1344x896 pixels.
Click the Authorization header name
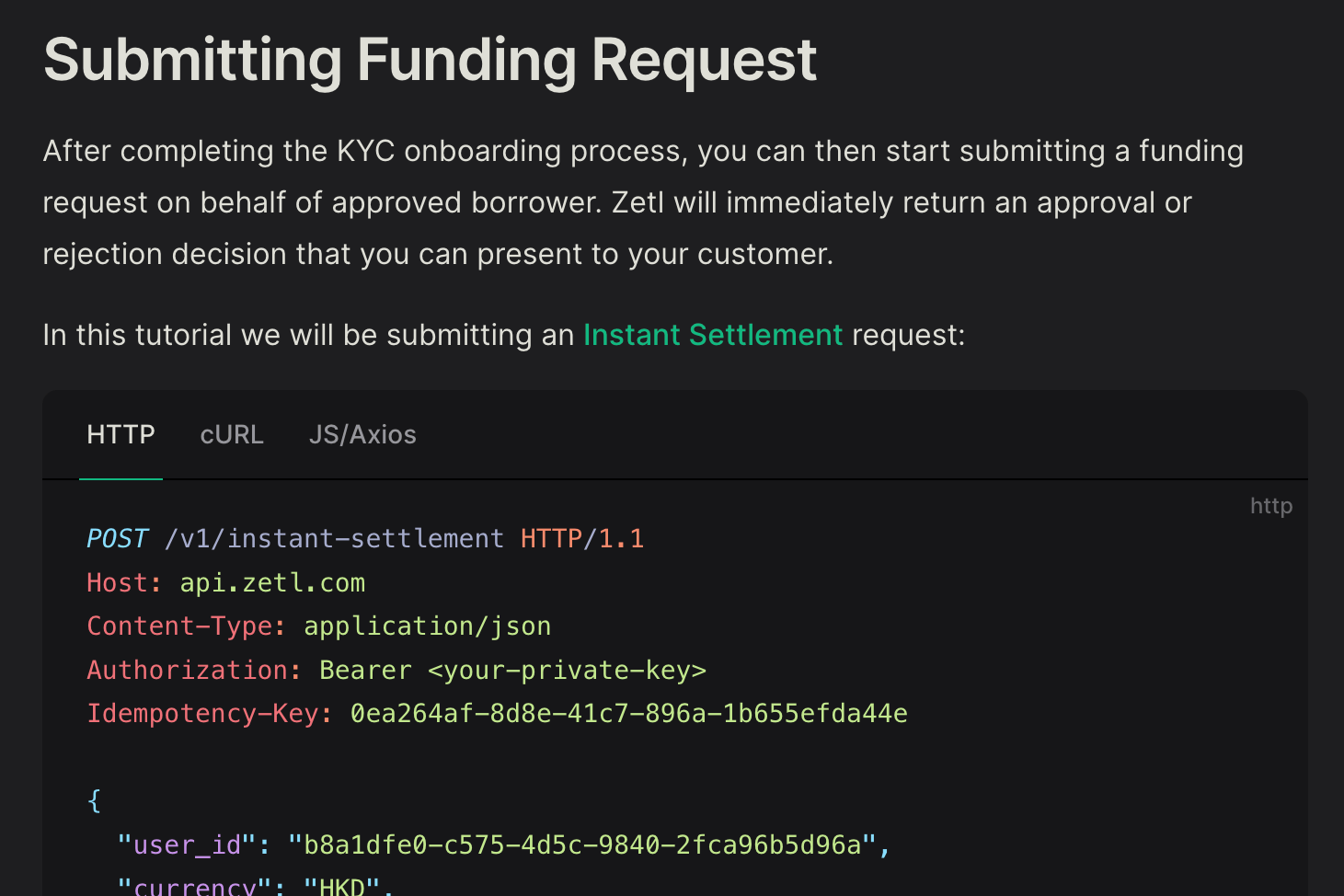[x=193, y=670]
